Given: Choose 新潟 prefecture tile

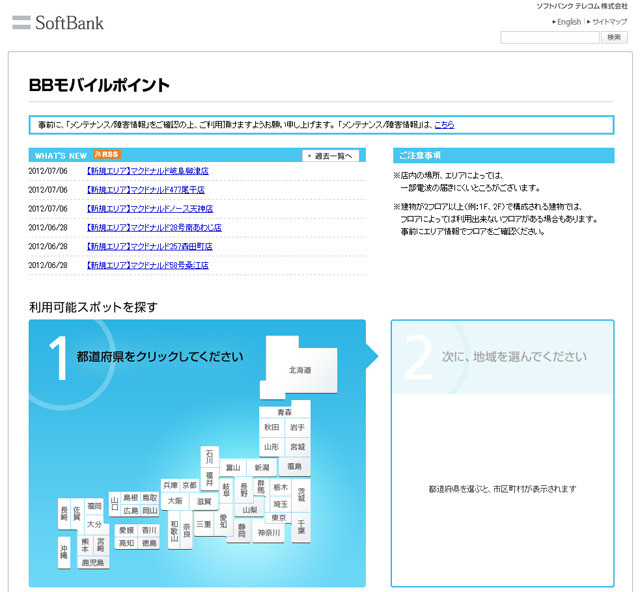Looking at the screenshot, I should [262, 467].
